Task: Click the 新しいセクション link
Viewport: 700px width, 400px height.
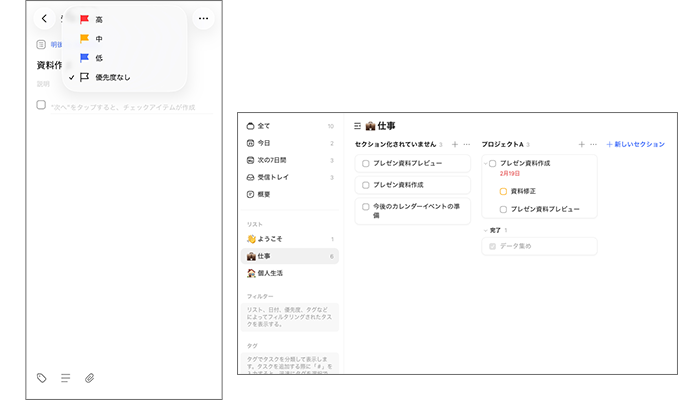Action: pos(635,145)
